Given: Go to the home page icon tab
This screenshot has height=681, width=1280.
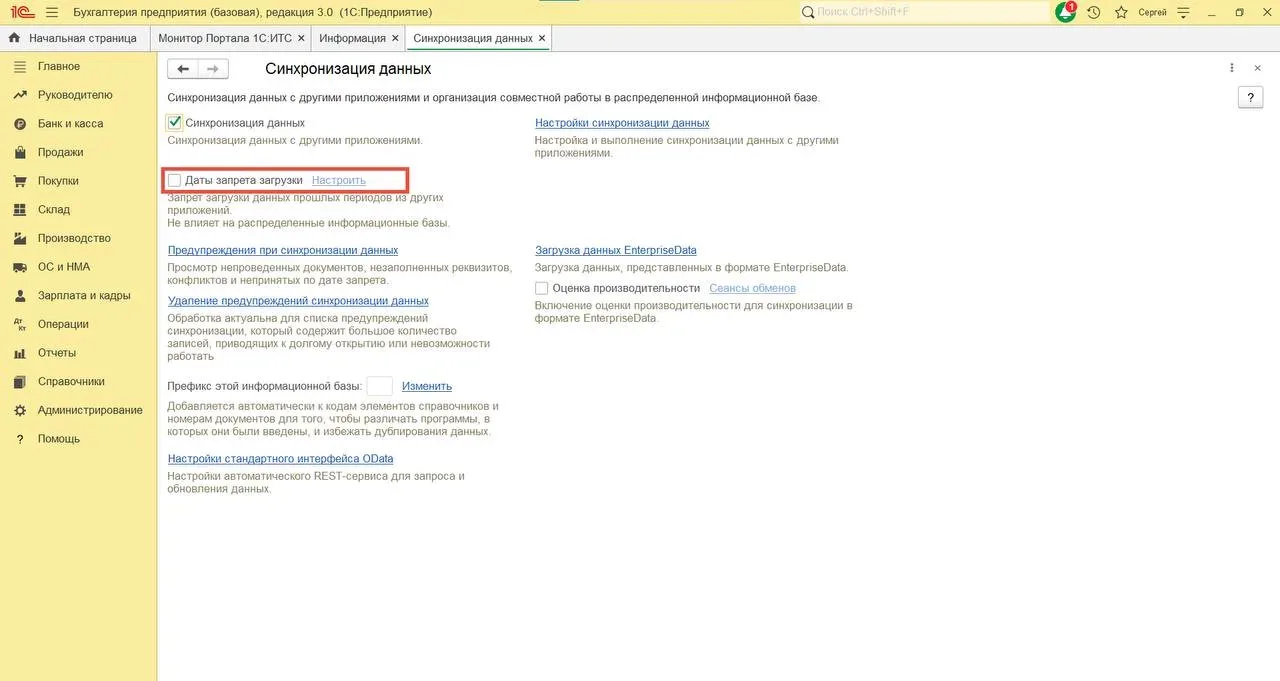Looking at the screenshot, I should [14, 38].
